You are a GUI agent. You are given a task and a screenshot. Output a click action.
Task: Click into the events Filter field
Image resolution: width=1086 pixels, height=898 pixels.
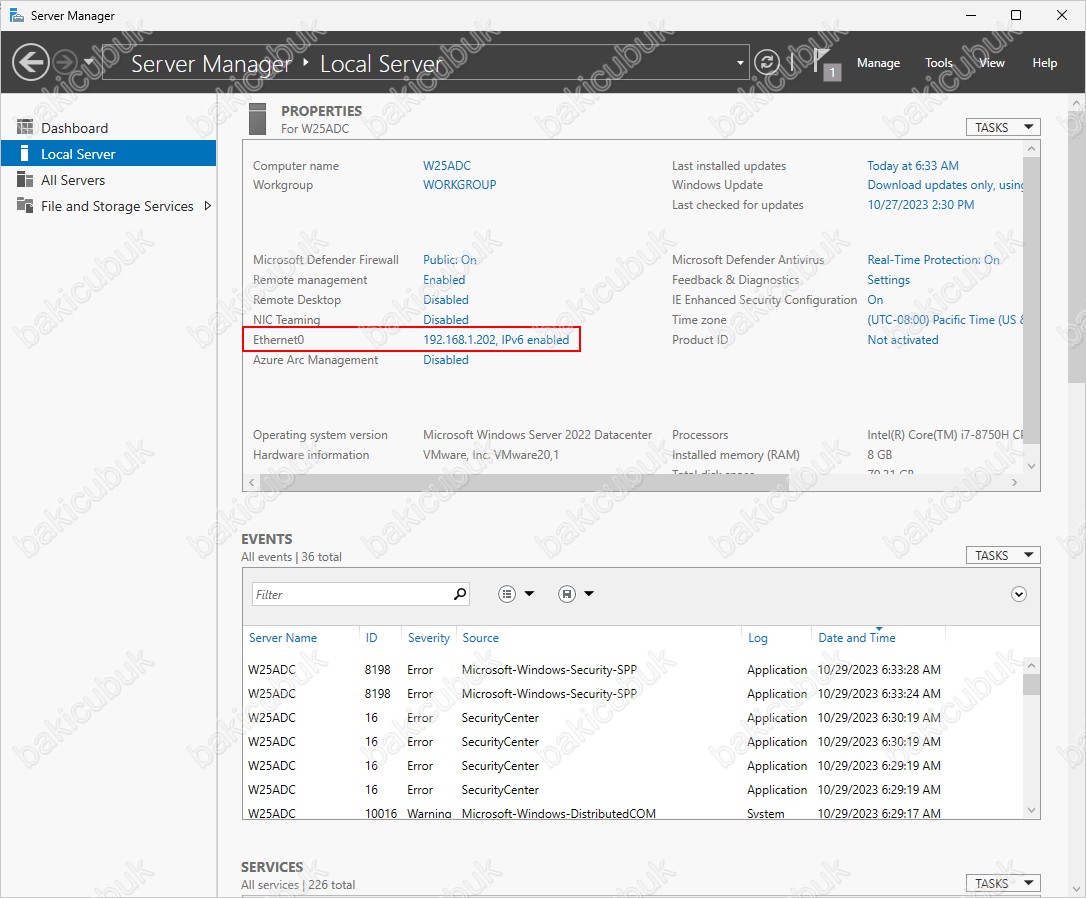(x=352, y=594)
